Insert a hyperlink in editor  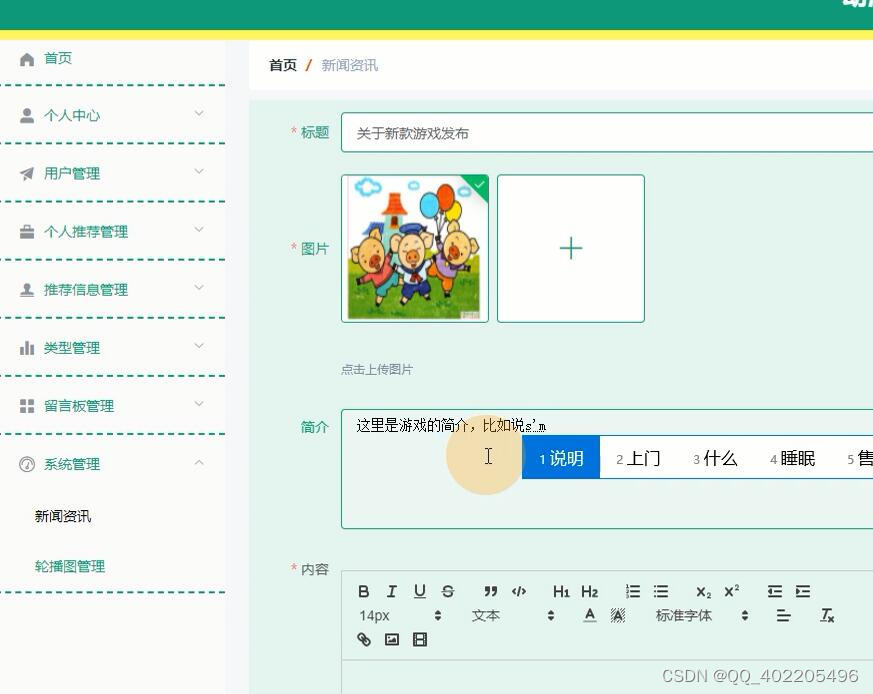pos(364,639)
